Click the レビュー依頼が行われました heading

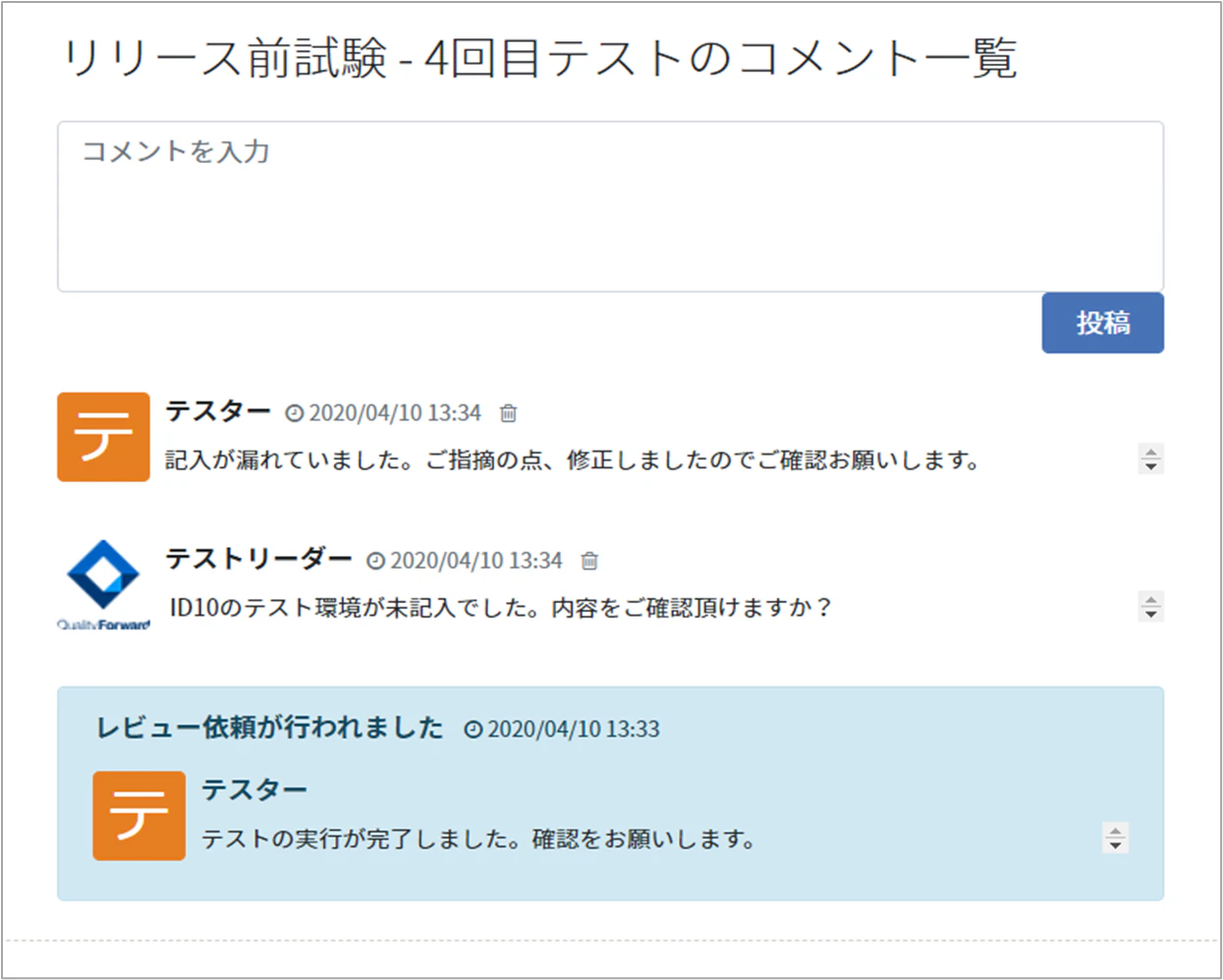[x=270, y=728]
